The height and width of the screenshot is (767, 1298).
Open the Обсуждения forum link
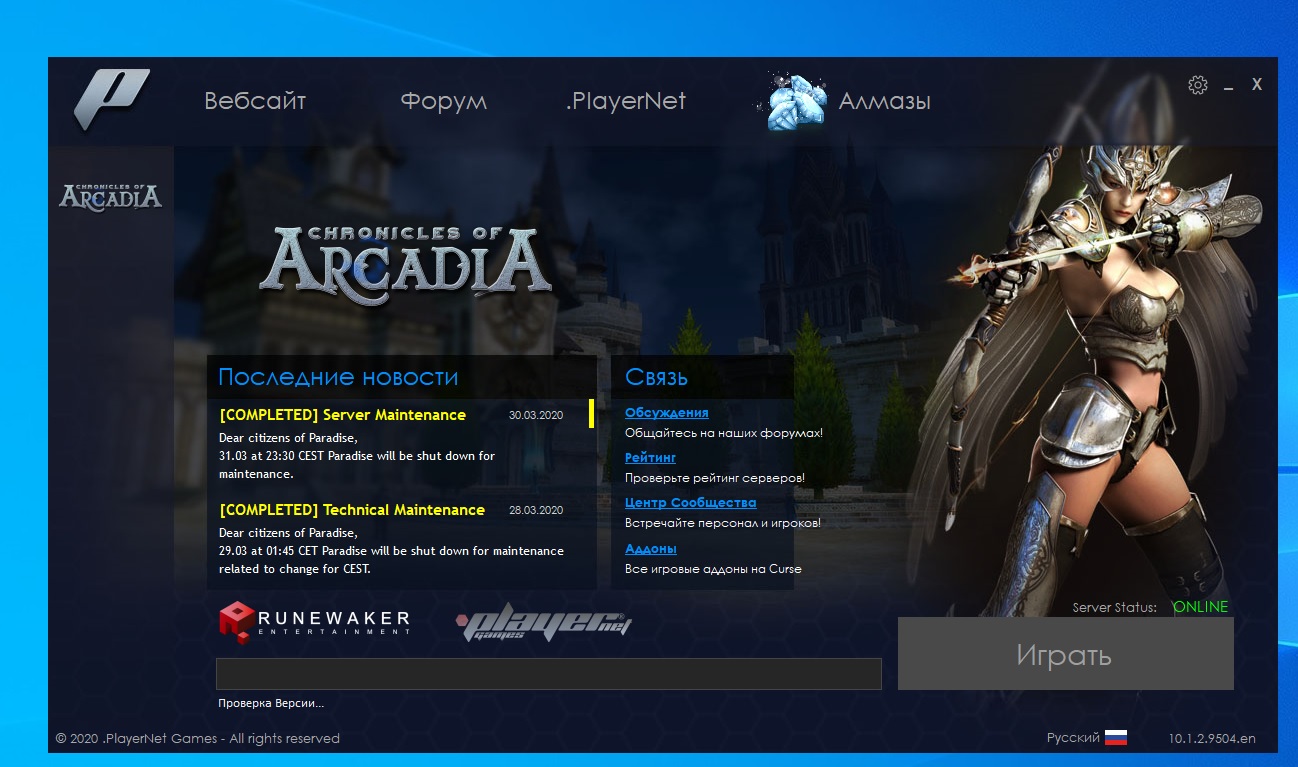click(x=666, y=413)
